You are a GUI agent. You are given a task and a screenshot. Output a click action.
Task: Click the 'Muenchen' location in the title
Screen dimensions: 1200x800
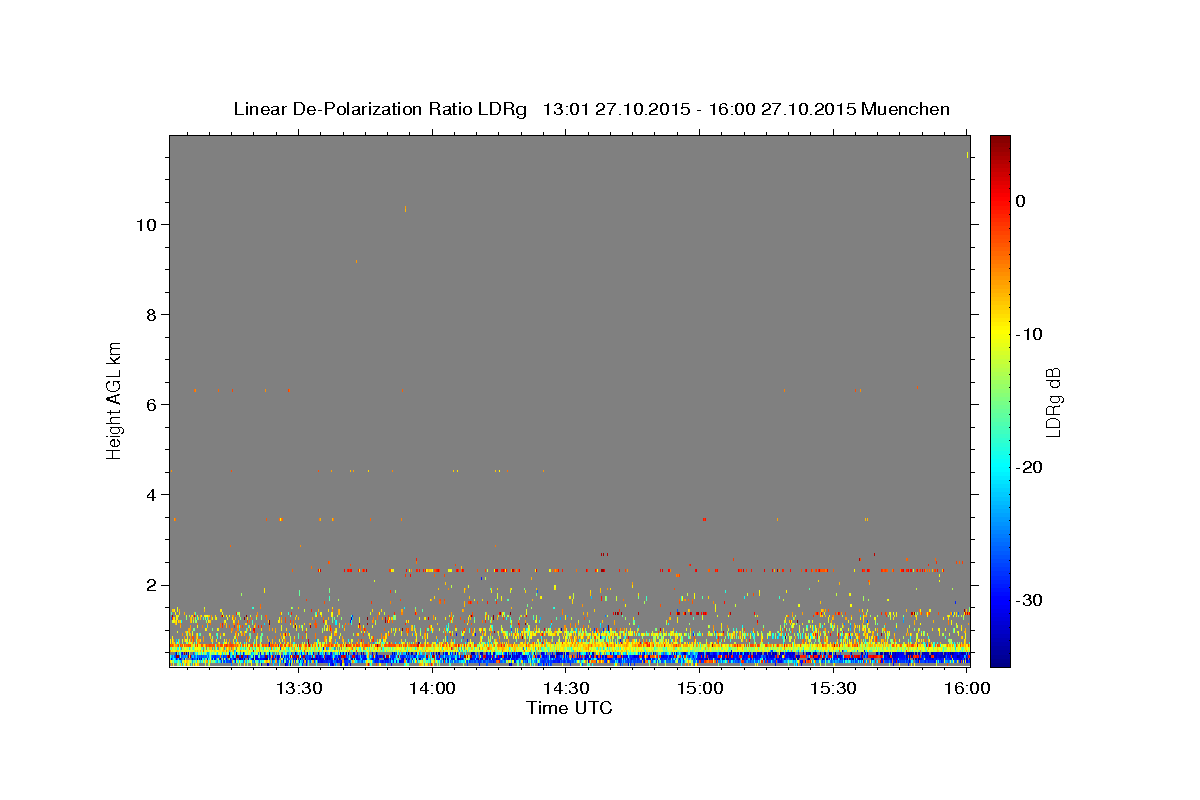(x=906, y=109)
